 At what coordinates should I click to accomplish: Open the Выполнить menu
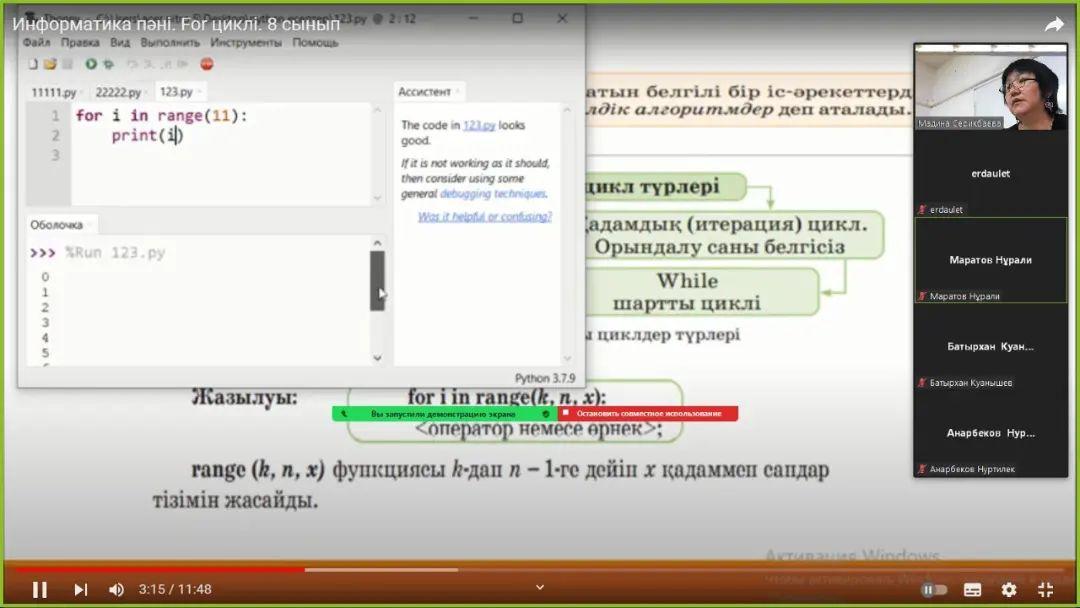pyautogui.click(x=170, y=43)
